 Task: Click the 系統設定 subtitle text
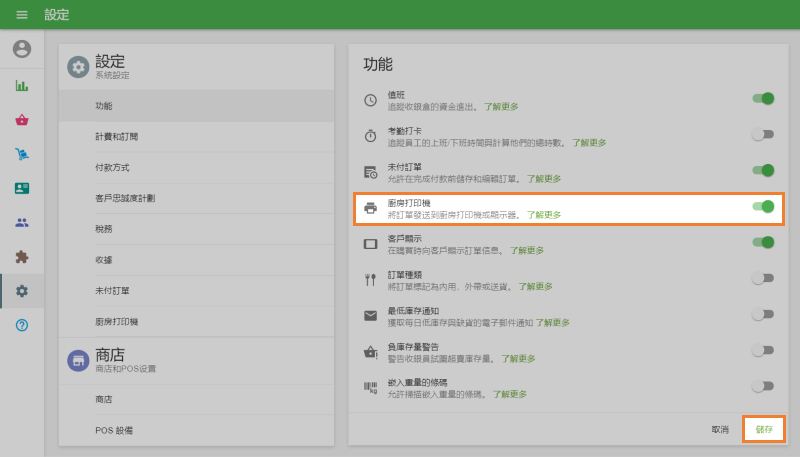coord(112,75)
